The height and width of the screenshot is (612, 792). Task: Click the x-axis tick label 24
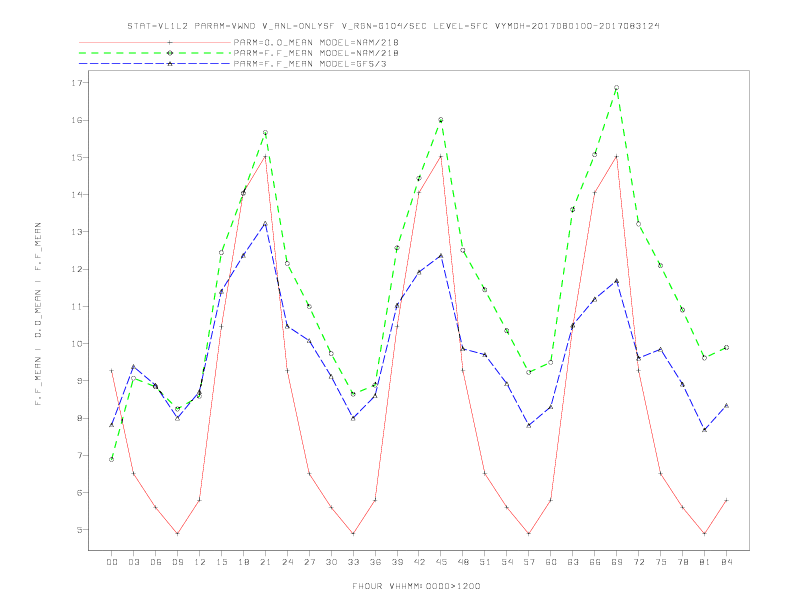[x=287, y=562]
